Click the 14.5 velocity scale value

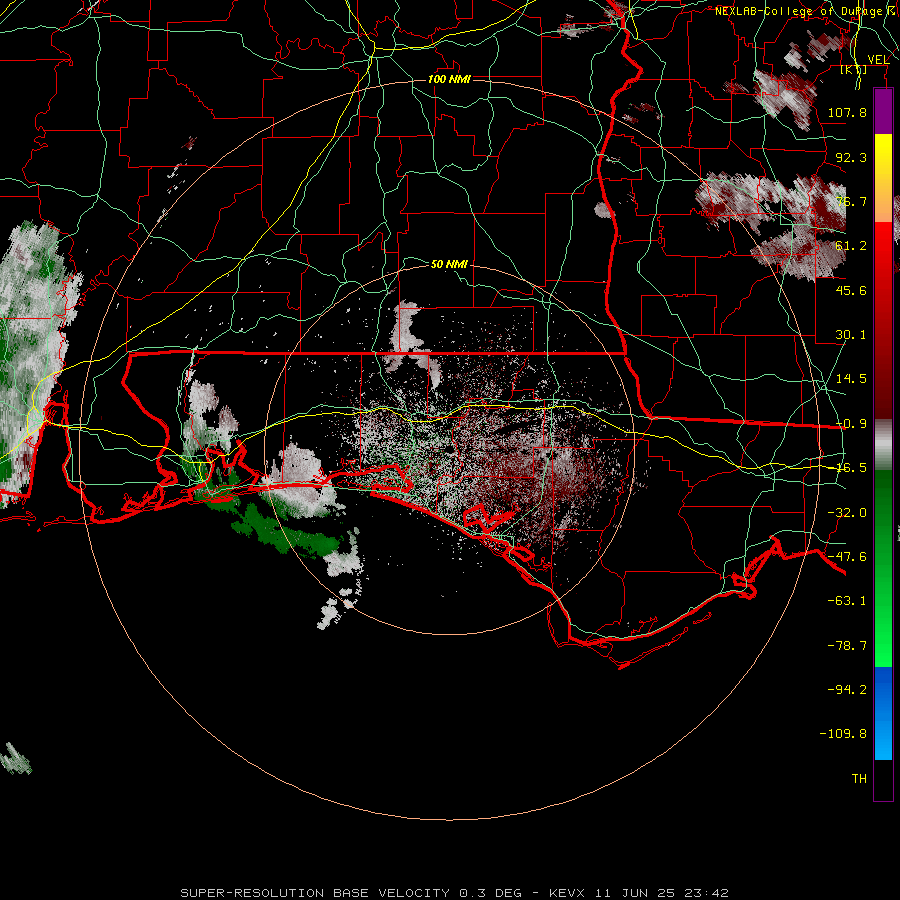pos(851,379)
